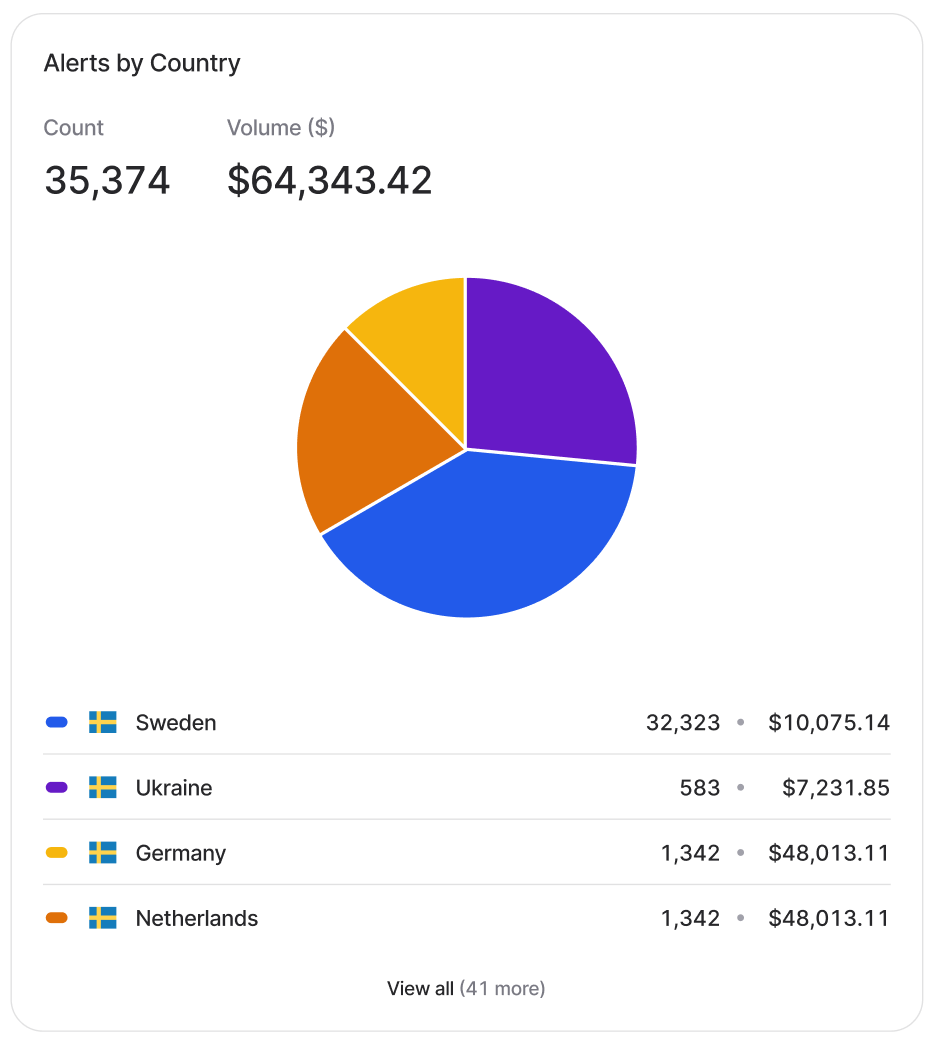Viewport: 935px width, 1044px height.
Task: Click Sweden's $10,075.14 volume amount
Action: pos(828,722)
